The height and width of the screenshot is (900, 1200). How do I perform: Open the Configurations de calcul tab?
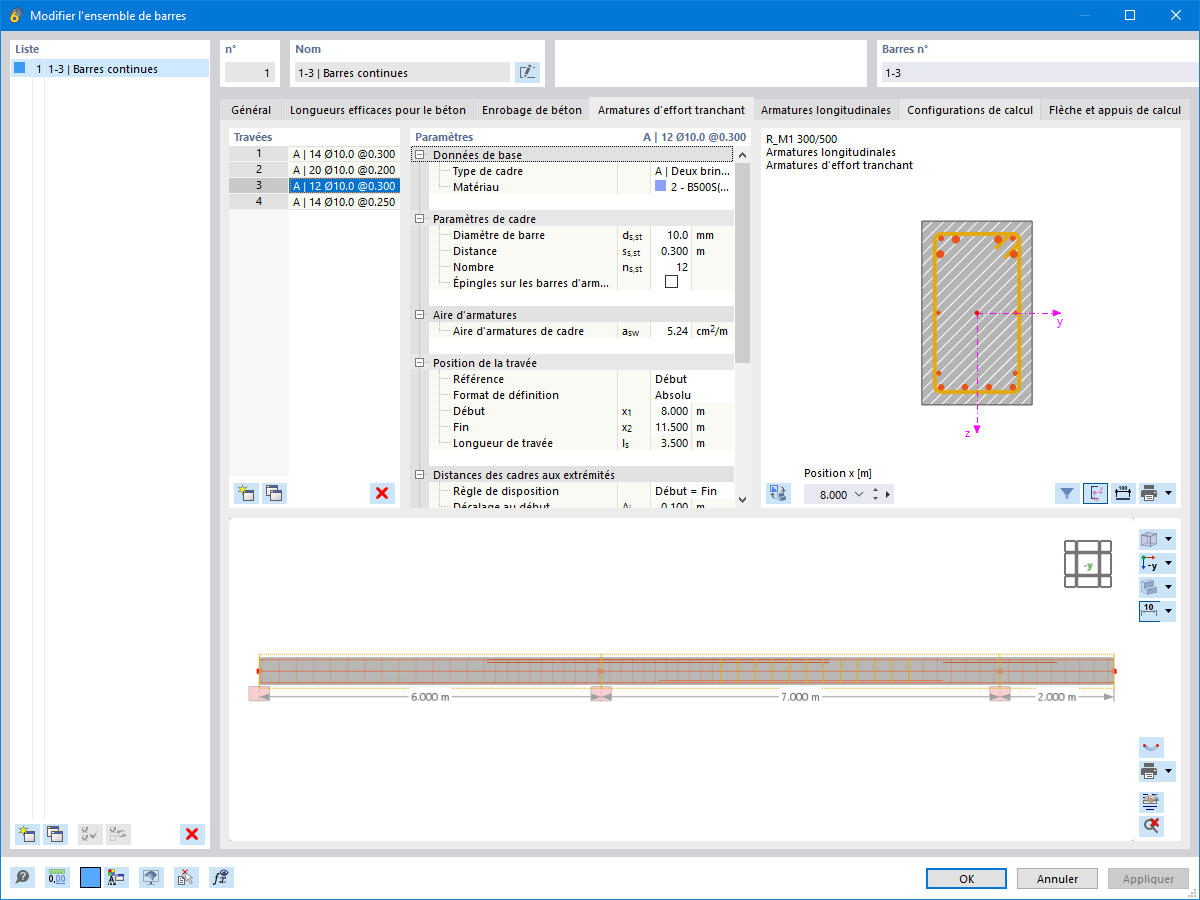pyautogui.click(x=969, y=110)
